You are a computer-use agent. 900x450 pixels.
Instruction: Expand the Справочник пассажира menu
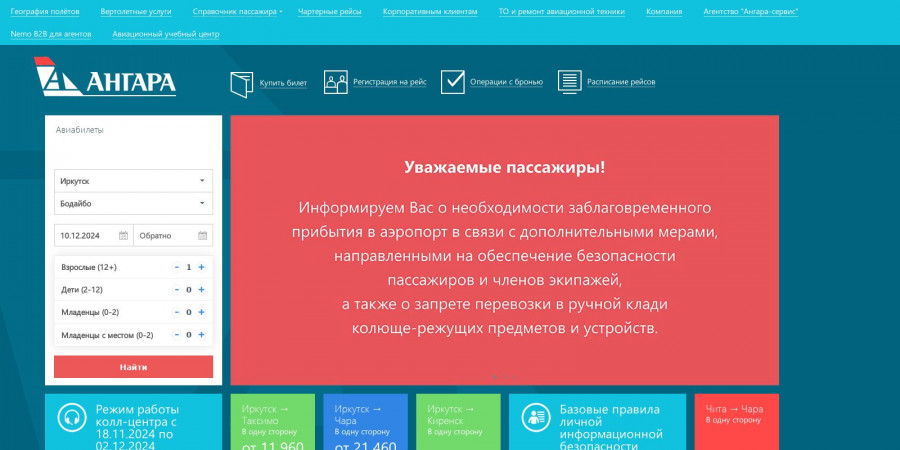[237, 11]
